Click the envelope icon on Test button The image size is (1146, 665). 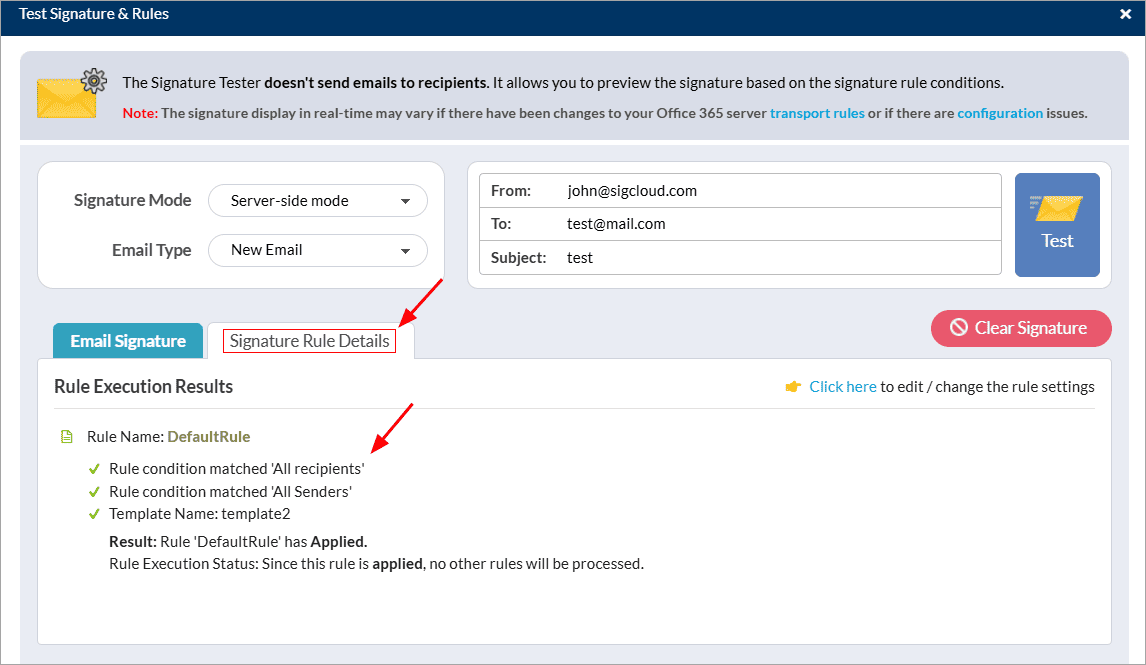click(x=1057, y=207)
